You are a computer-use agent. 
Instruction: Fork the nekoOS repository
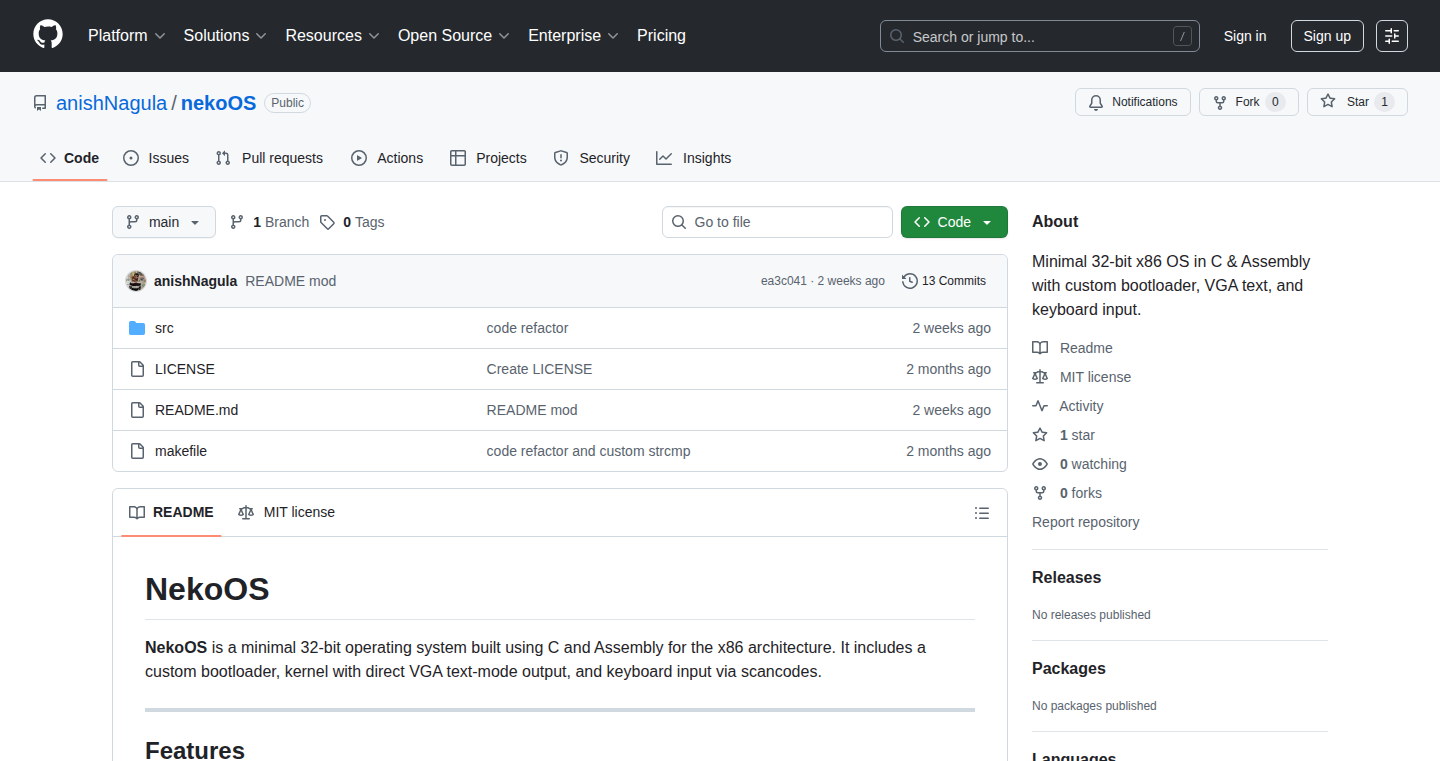point(1249,102)
